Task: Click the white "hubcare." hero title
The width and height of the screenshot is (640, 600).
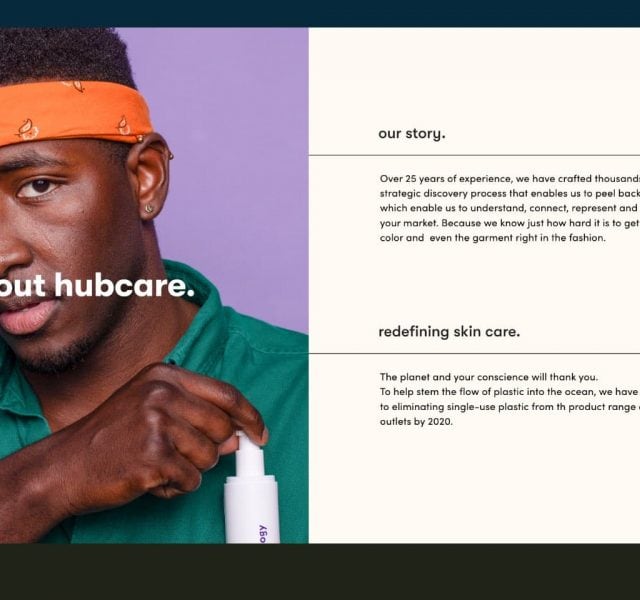Action: tap(124, 285)
